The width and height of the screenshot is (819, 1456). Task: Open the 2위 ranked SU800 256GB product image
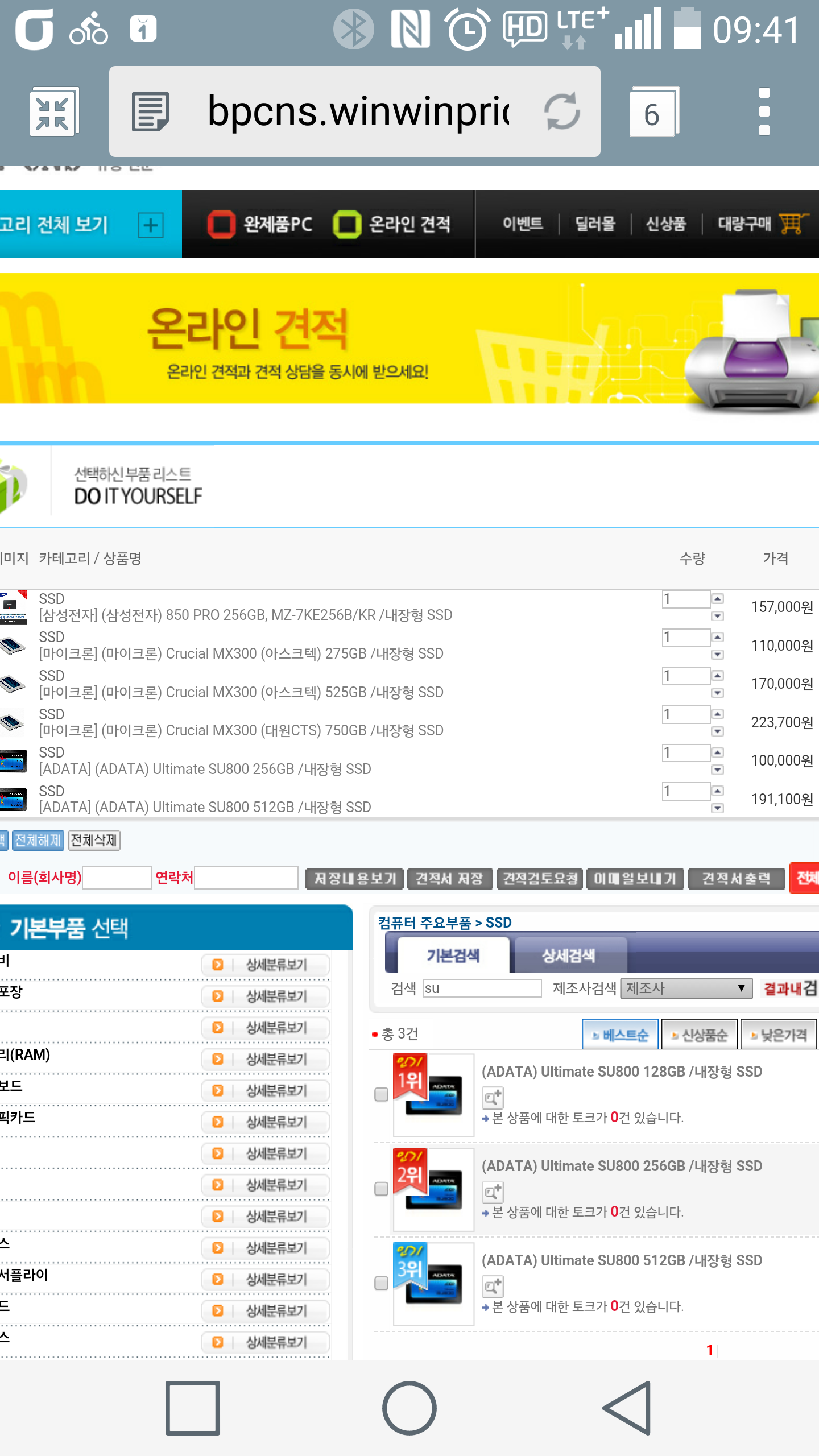coord(434,1189)
